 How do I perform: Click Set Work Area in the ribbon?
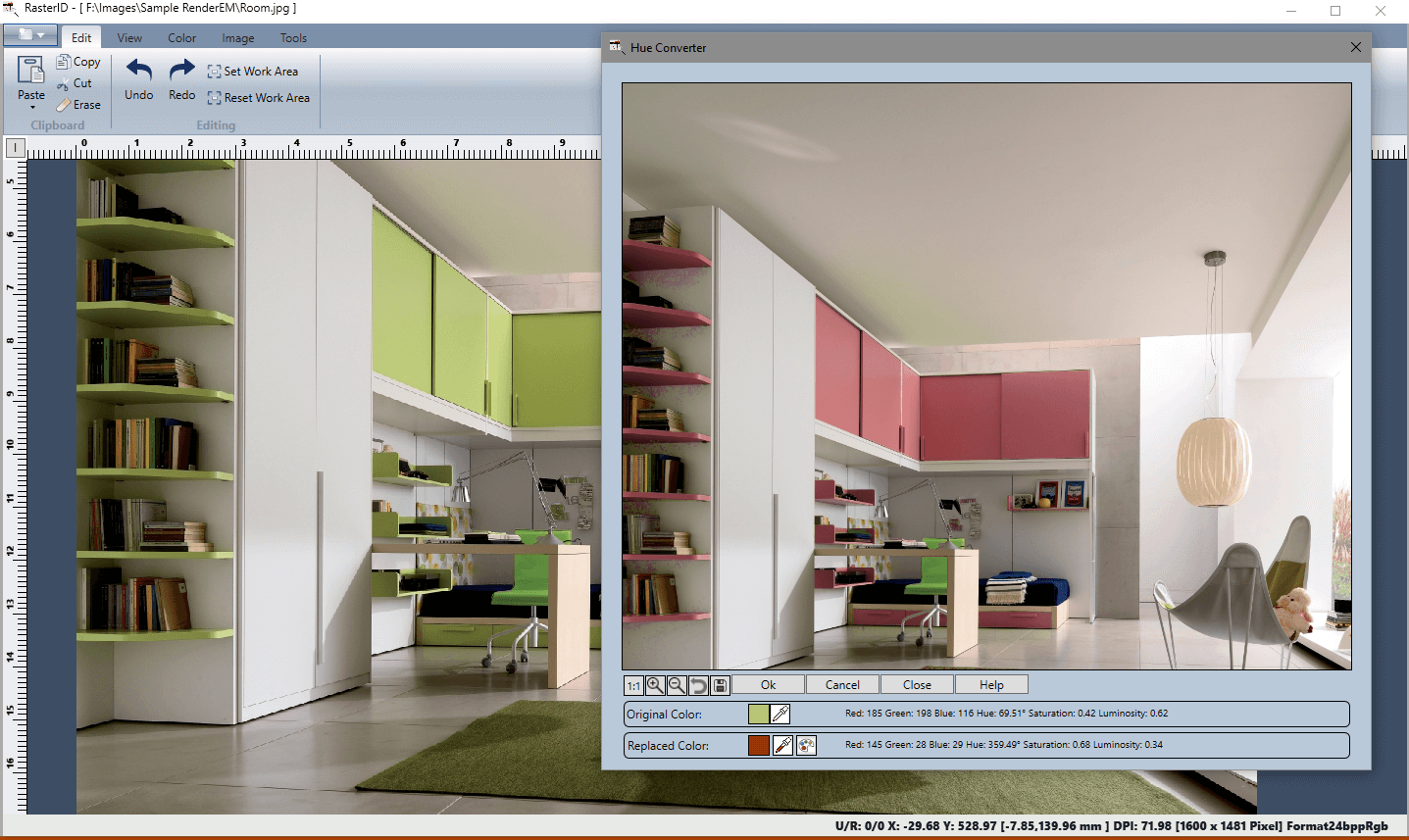click(x=253, y=72)
